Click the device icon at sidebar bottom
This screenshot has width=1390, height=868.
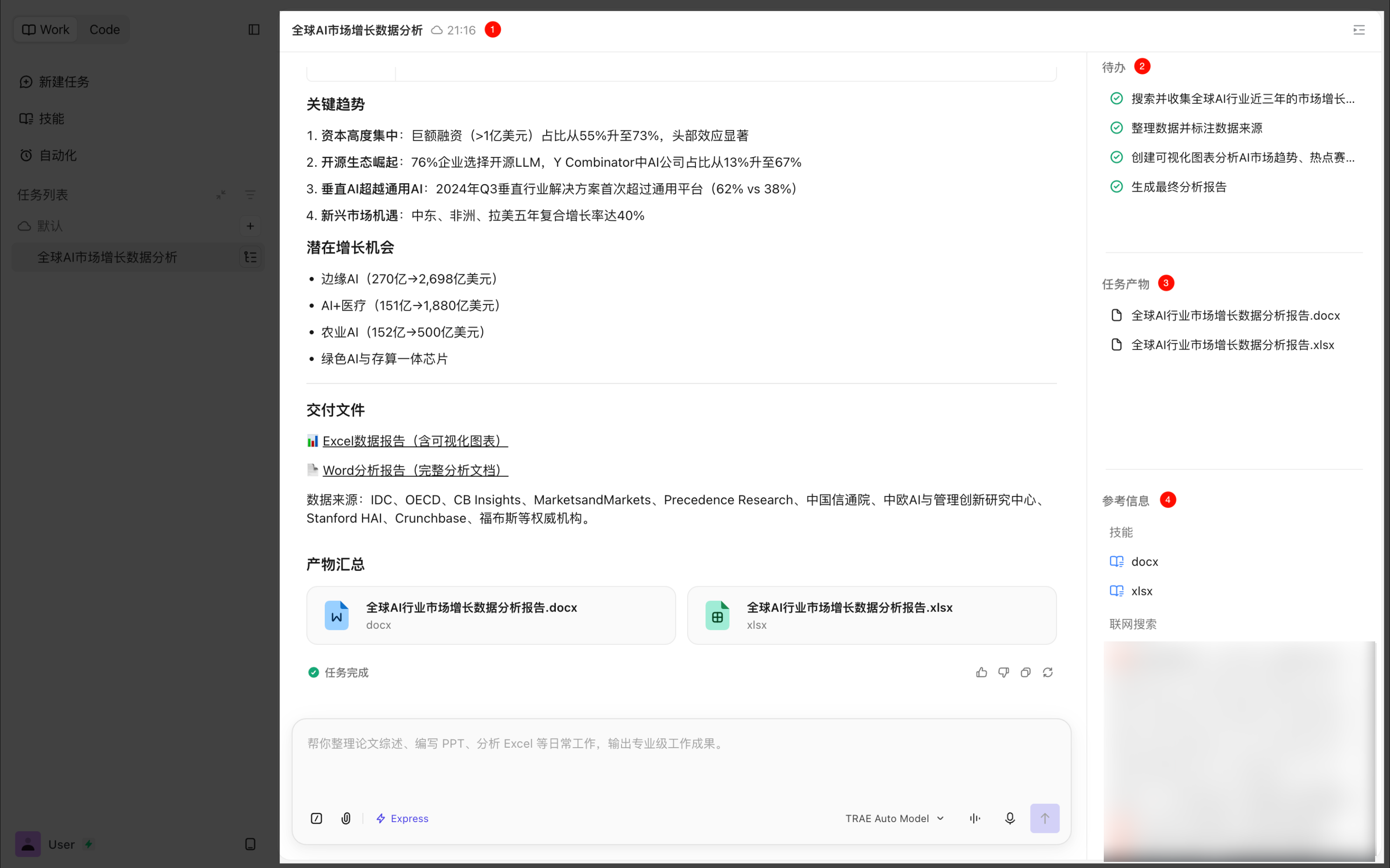point(250,844)
